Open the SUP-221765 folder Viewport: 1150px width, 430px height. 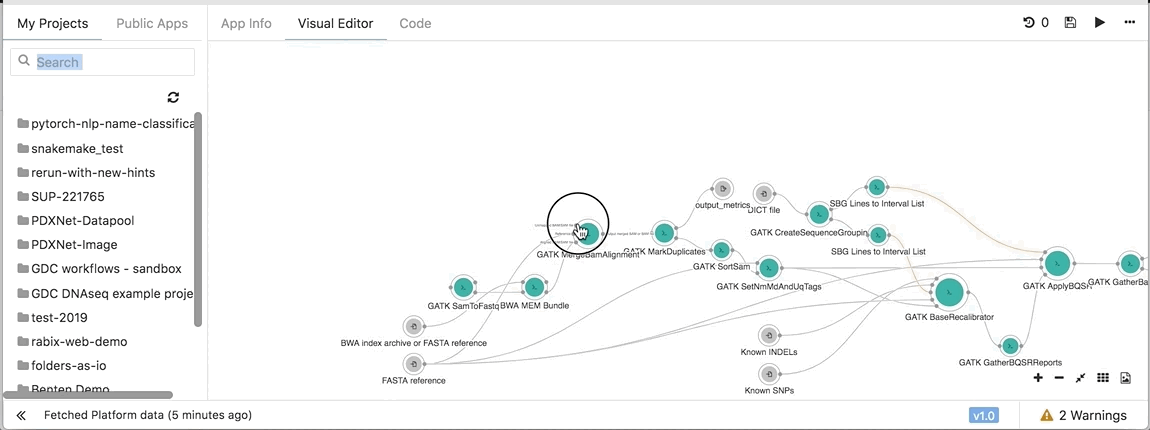pos(61,197)
